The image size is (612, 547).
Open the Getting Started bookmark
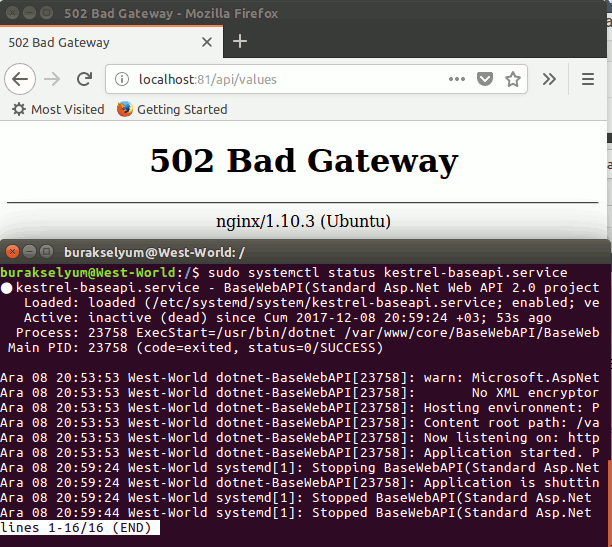(172, 109)
